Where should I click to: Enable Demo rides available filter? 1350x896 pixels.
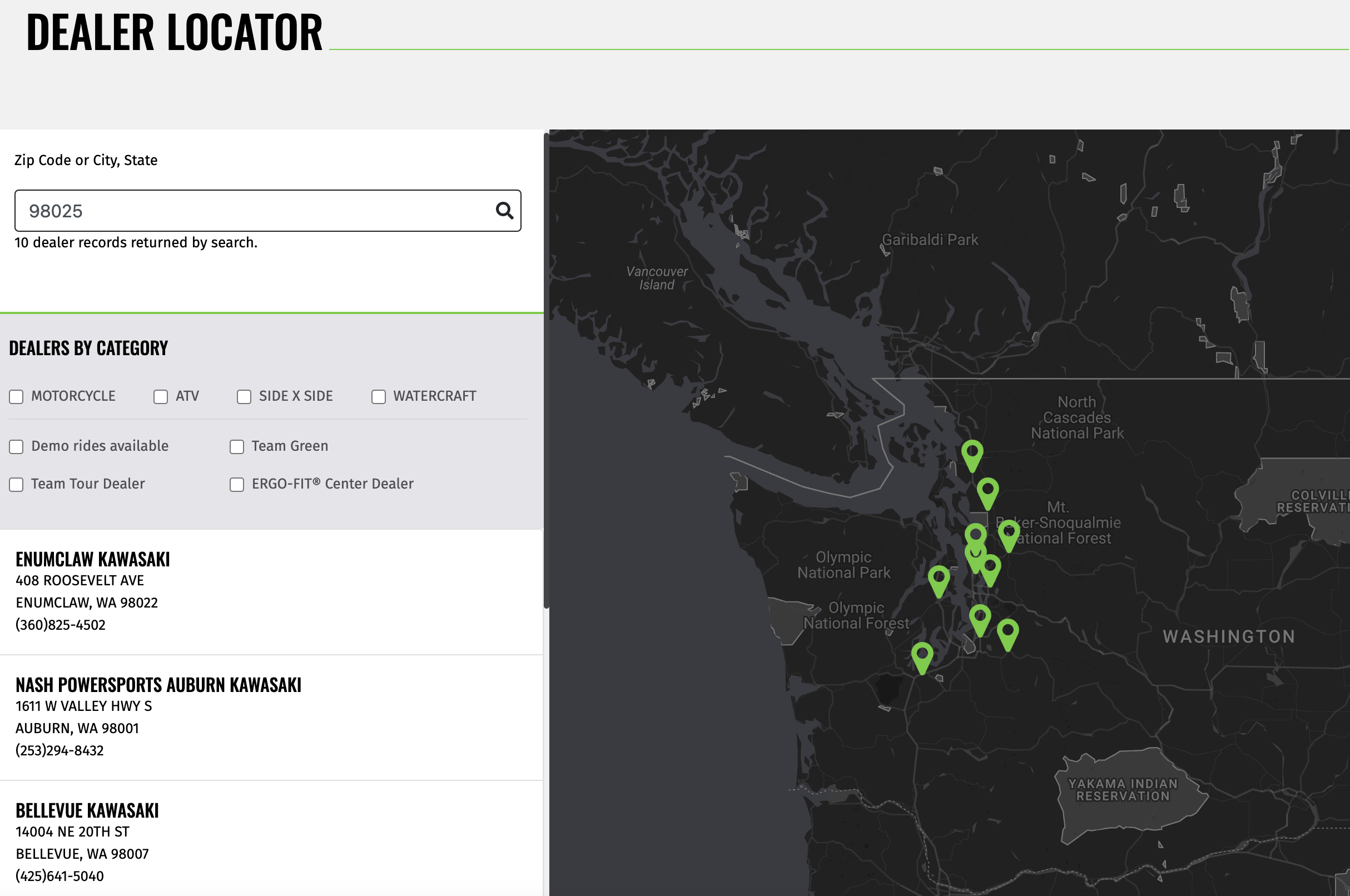click(x=16, y=447)
